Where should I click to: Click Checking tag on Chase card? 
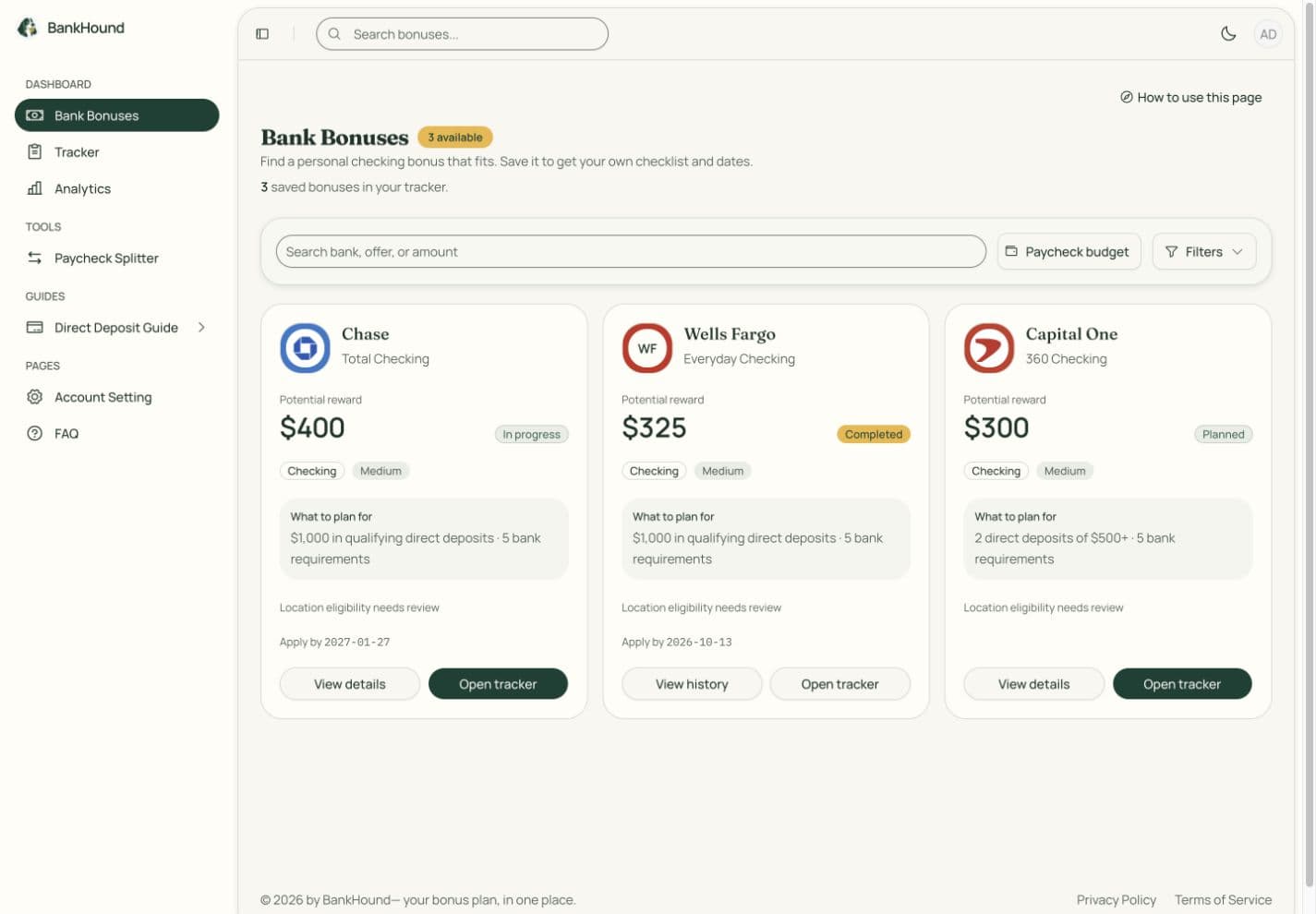tap(312, 471)
